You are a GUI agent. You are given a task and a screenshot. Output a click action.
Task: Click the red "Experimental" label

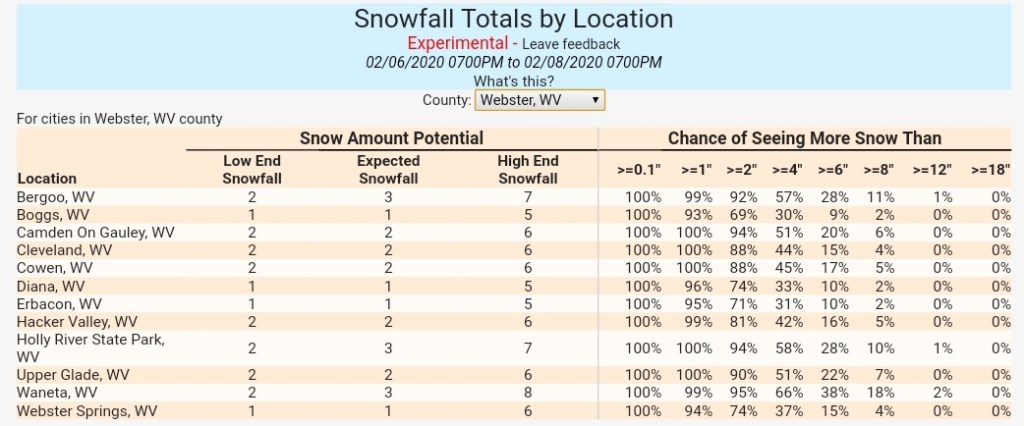pos(456,44)
